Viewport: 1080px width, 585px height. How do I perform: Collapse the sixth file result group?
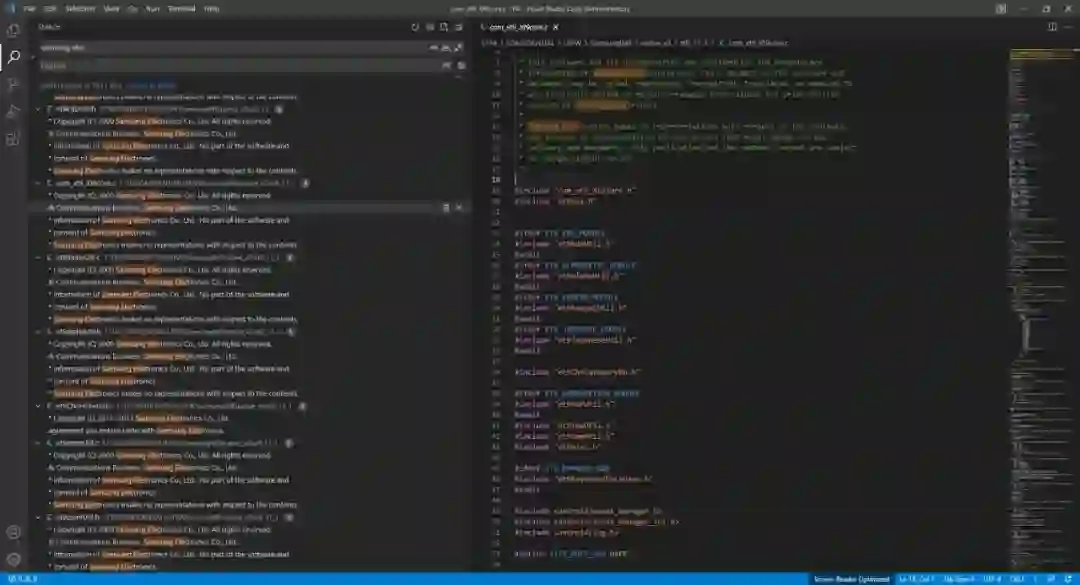pyautogui.click(x=39, y=443)
